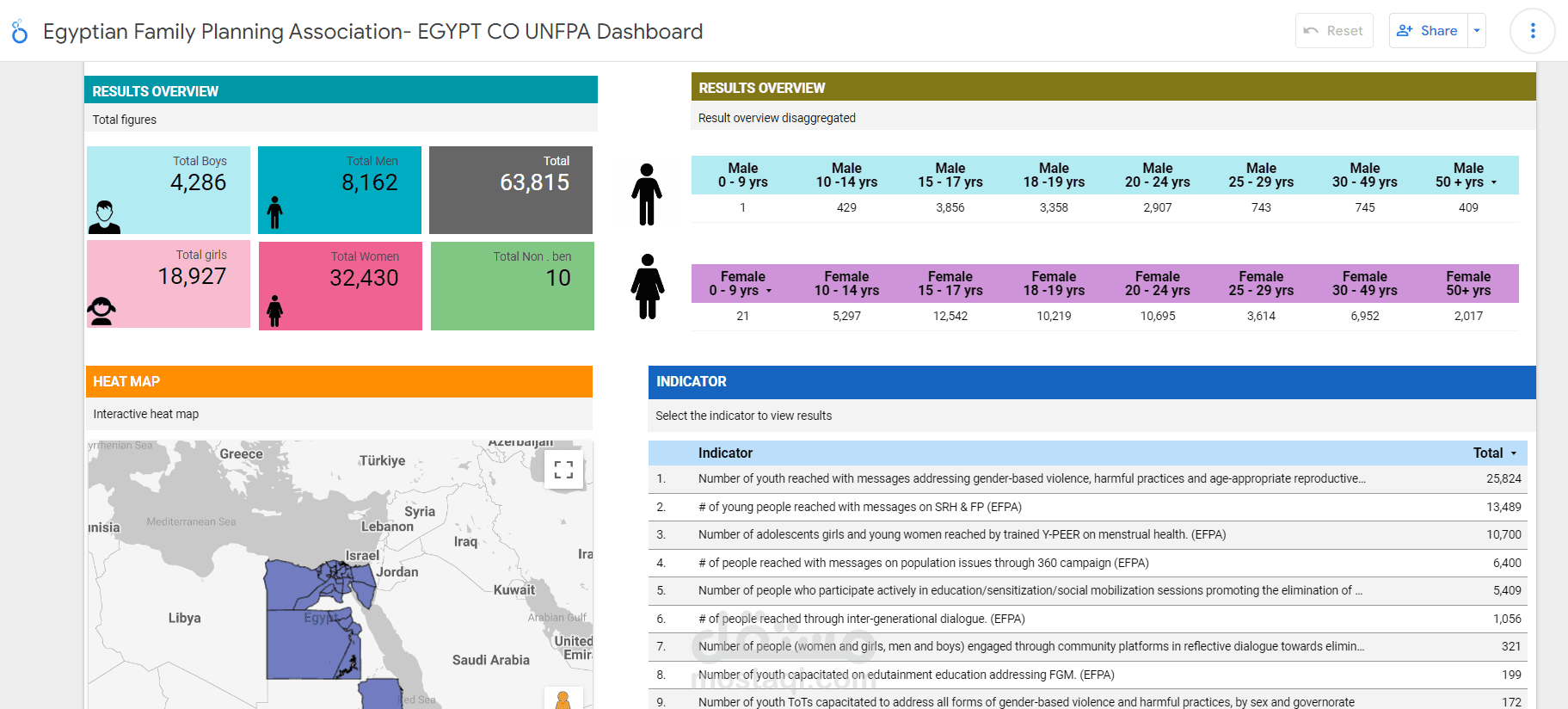The image size is (1568, 709).
Task: Click the Street View pegman icon
Action: point(563,700)
